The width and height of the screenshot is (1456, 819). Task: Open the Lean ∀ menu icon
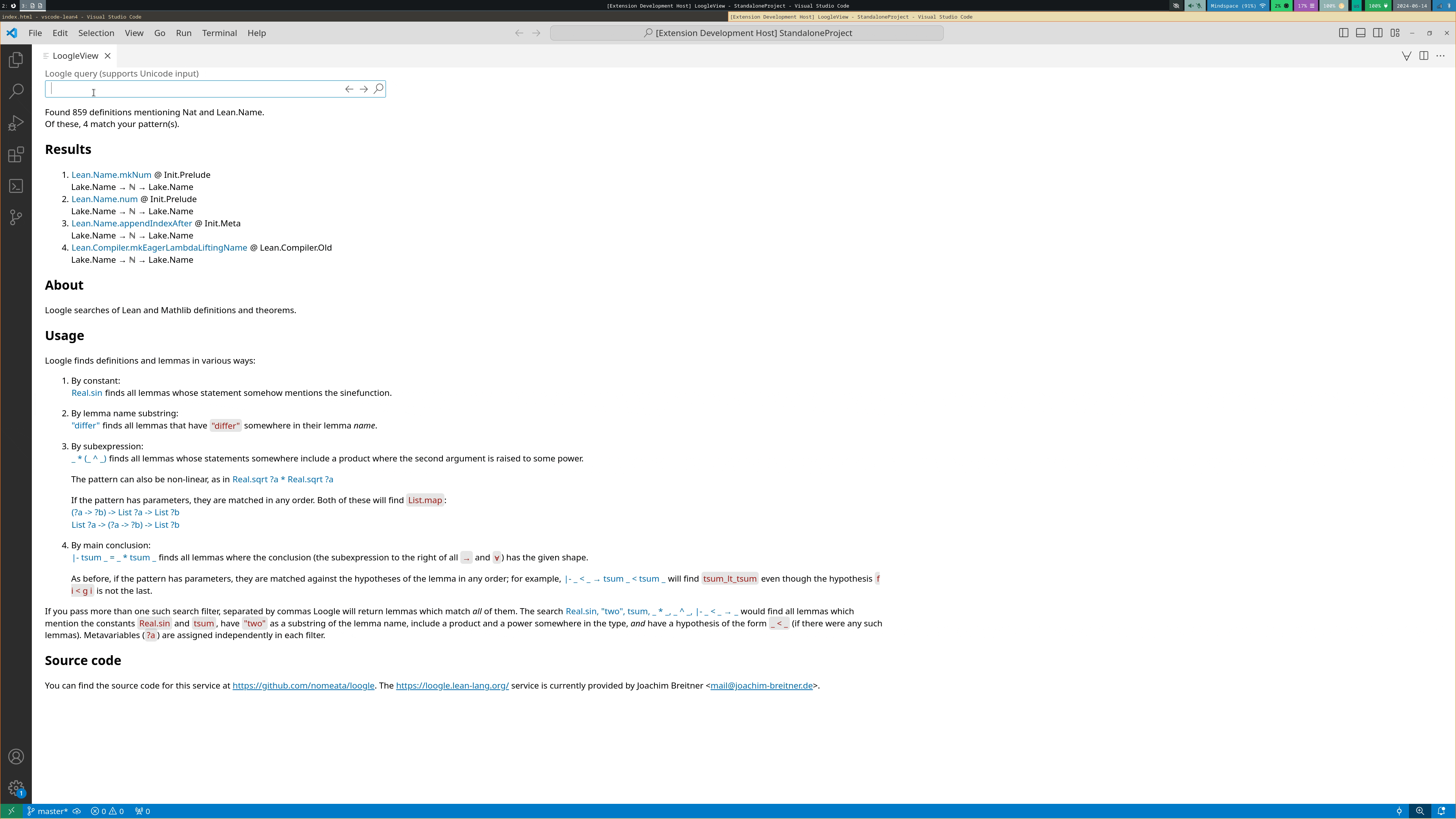pos(1406,56)
